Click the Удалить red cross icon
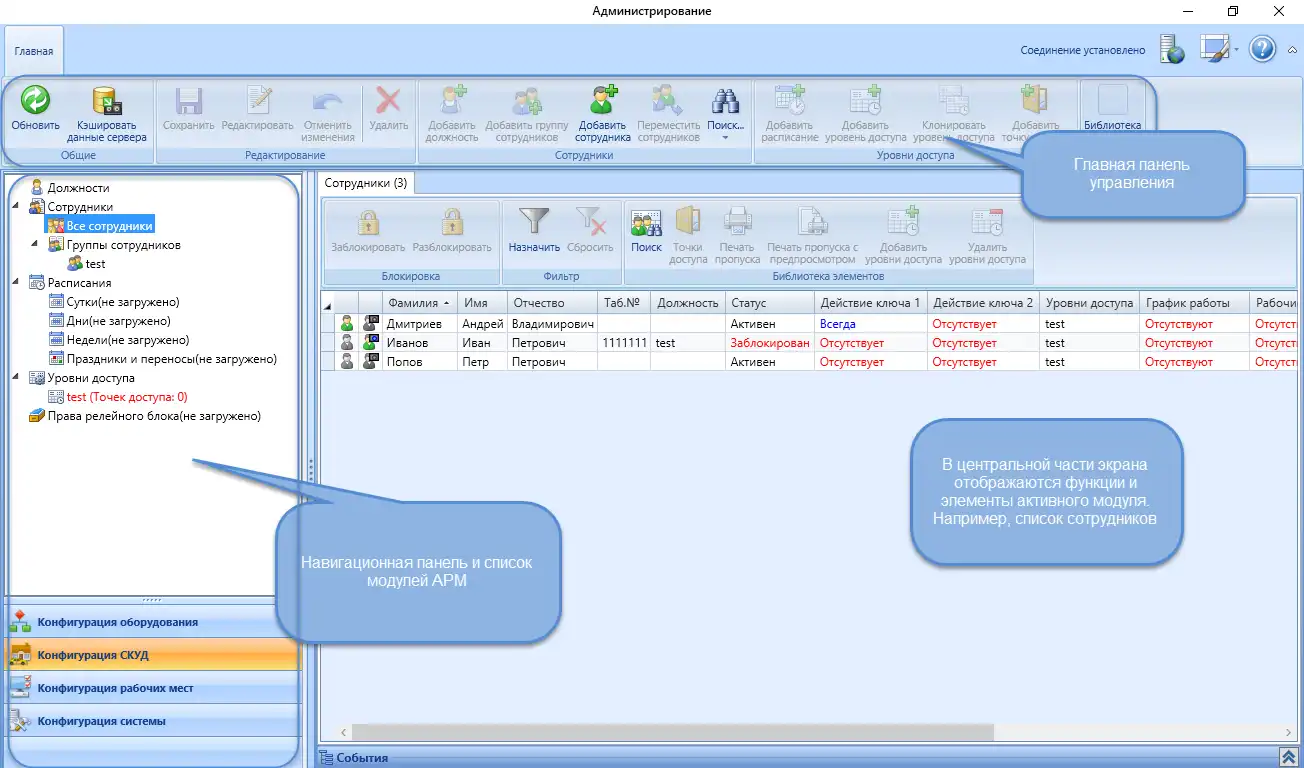This screenshot has height=768, width=1304. (388, 101)
